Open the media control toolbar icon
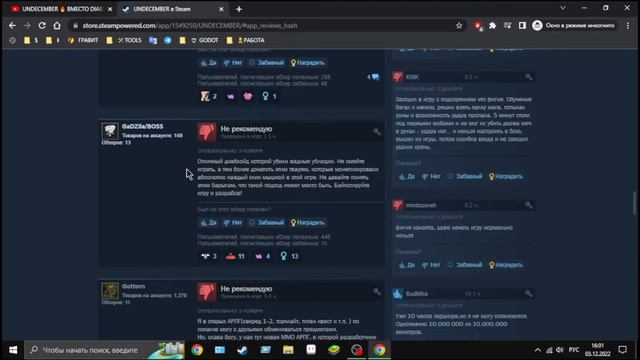 click(x=507, y=25)
